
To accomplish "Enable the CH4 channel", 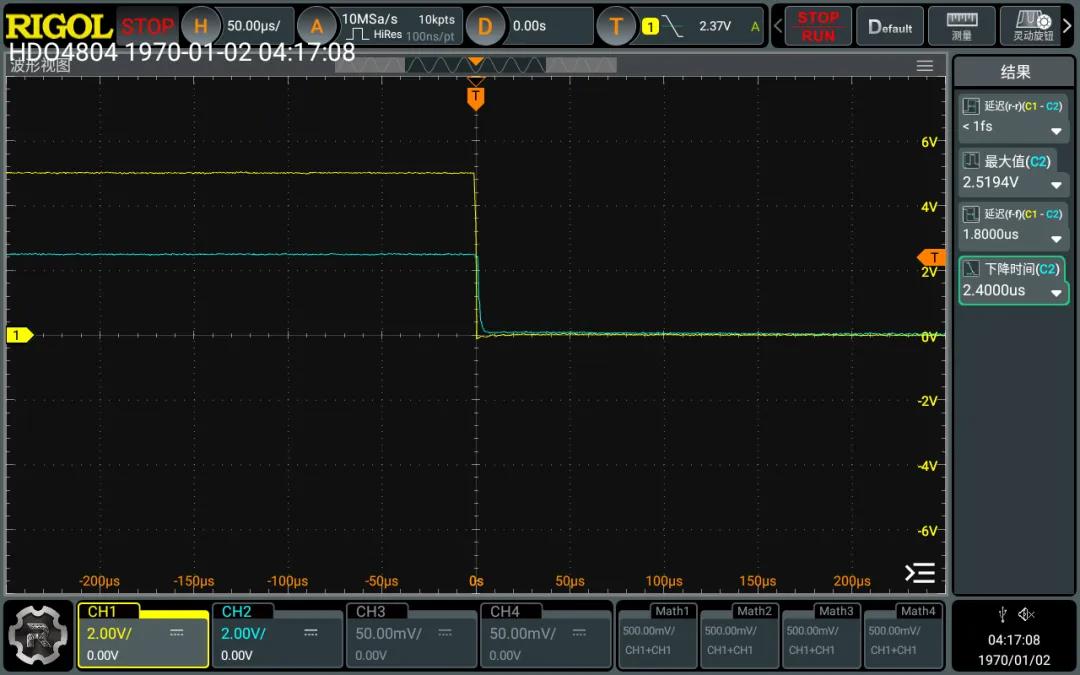I will click(544, 635).
